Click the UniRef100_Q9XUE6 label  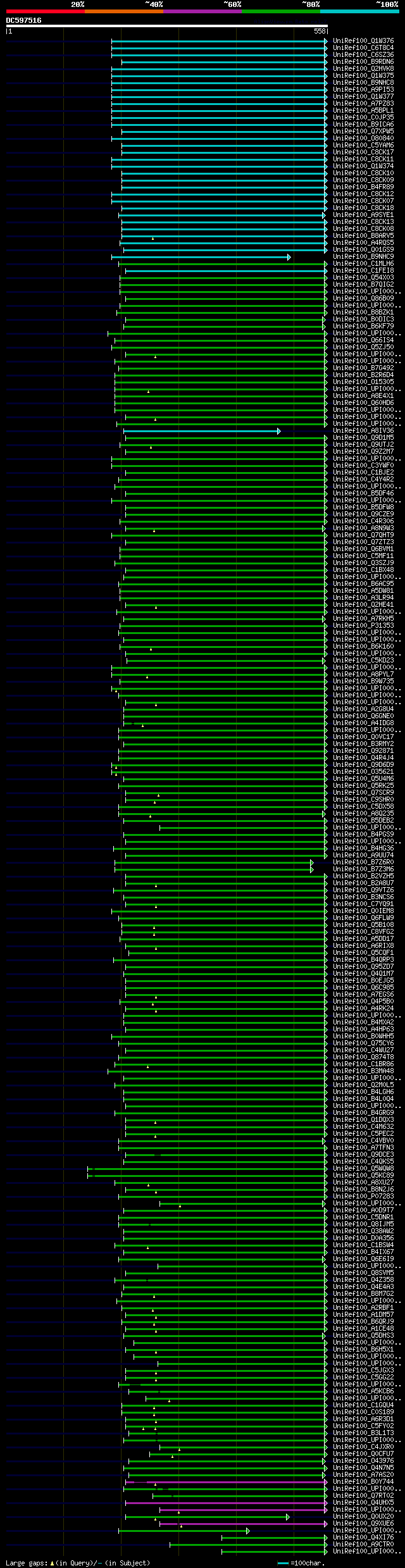click(x=363, y=1523)
